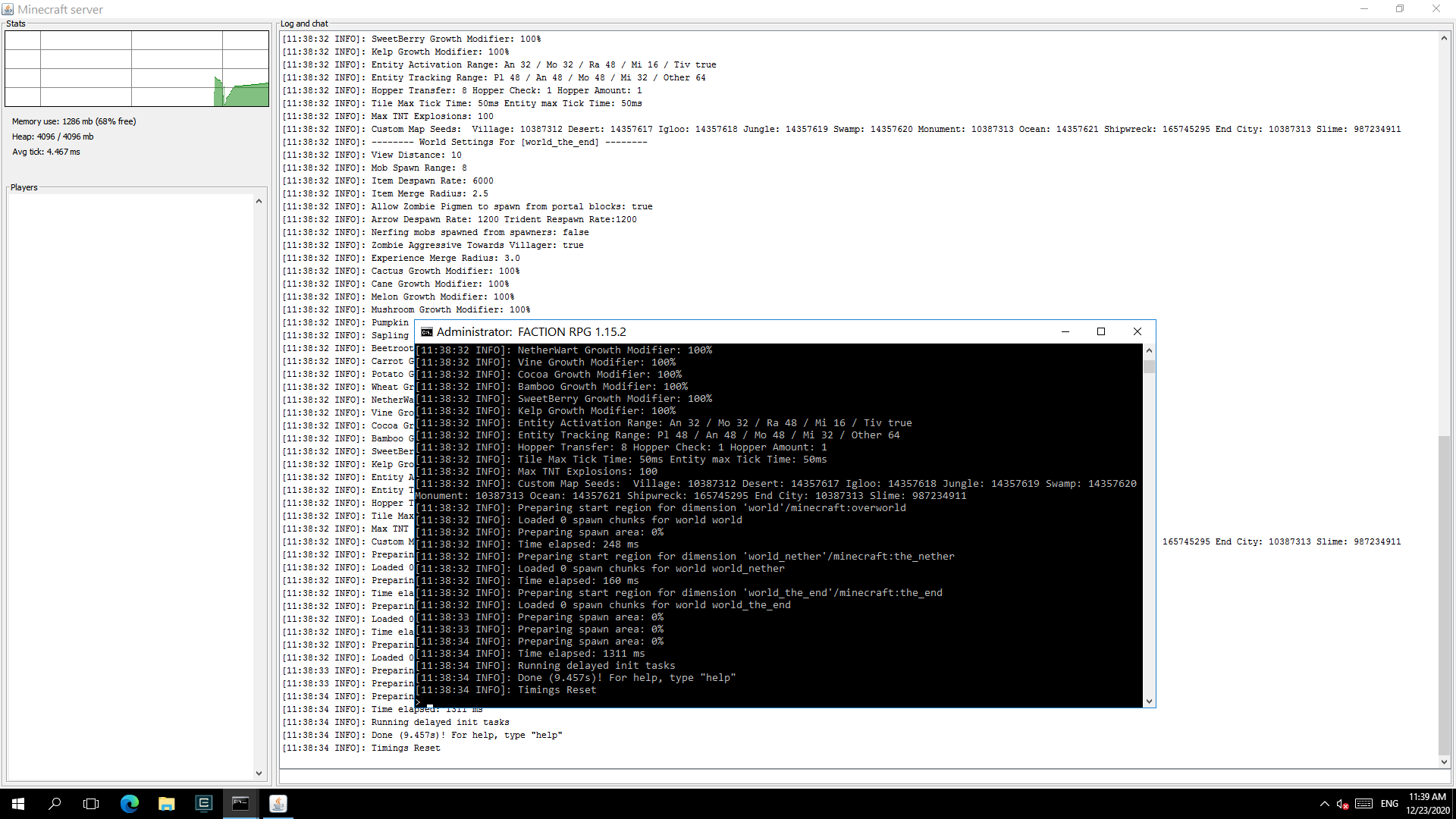Open the Windows Start menu
The width and height of the screenshot is (1456, 819).
click(18, 804)
